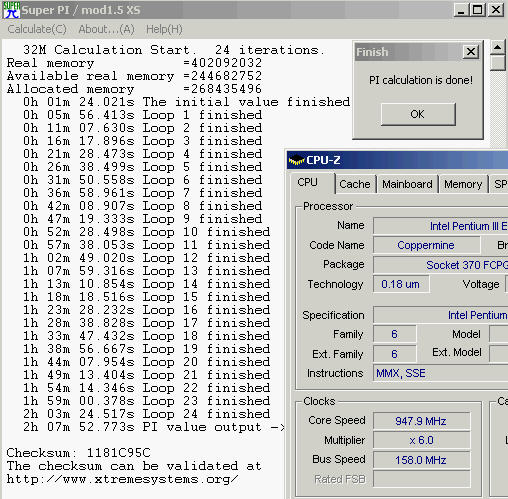The width and height of the screenshot is (508, 499).
Task: Open the Calculate(C) menu
Action: coord(37,29)
